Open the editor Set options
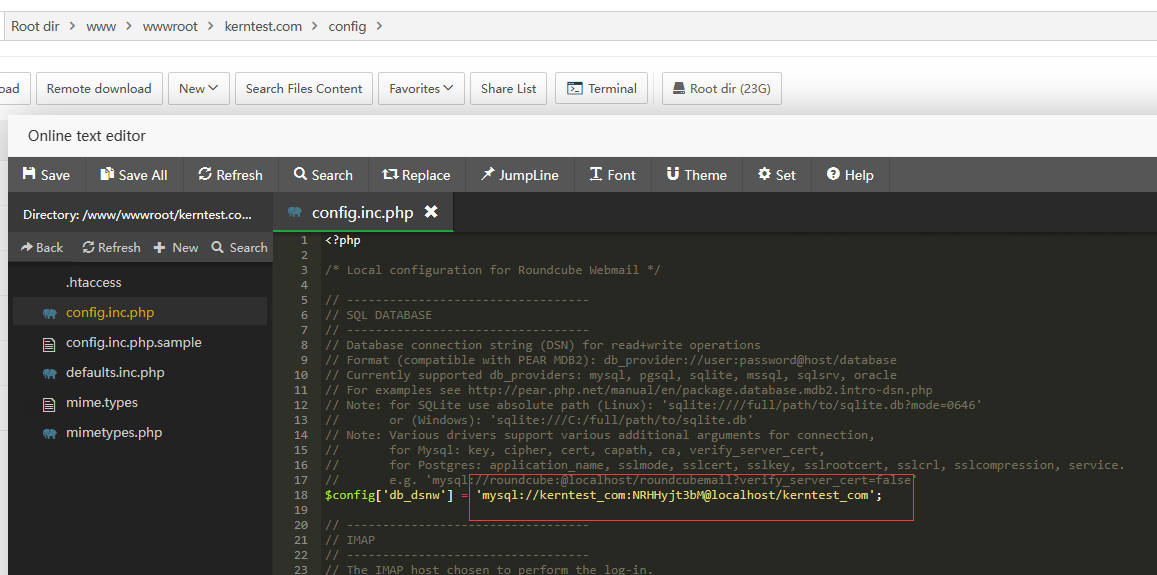 pyautogui.click(x=776, y=175)
